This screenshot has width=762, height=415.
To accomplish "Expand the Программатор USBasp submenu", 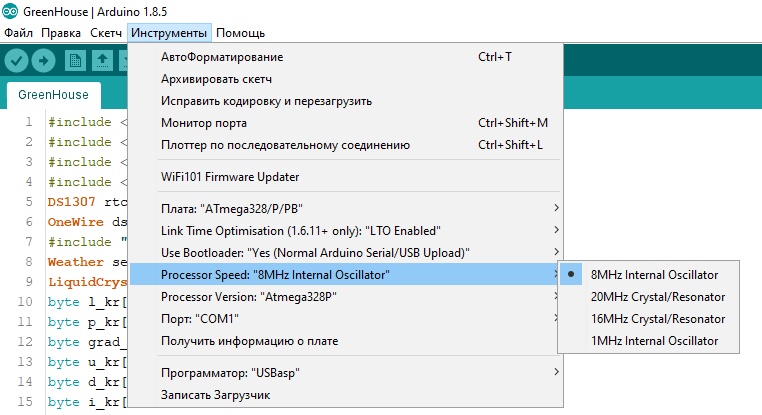I will click(x=346, y=373).
